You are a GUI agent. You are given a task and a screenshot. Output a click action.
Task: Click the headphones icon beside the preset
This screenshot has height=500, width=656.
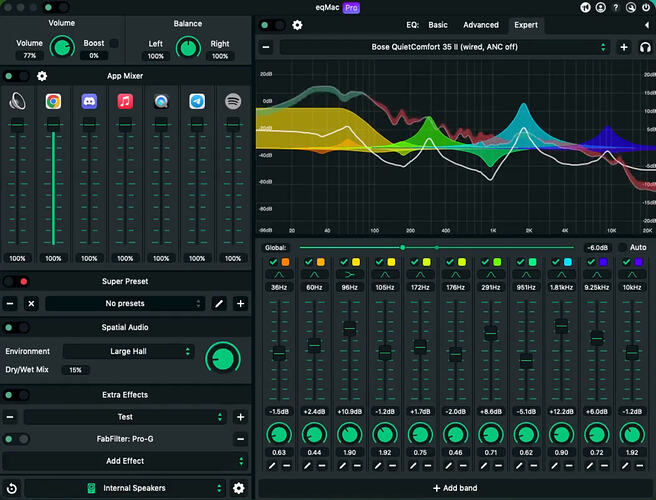(645, 47)
